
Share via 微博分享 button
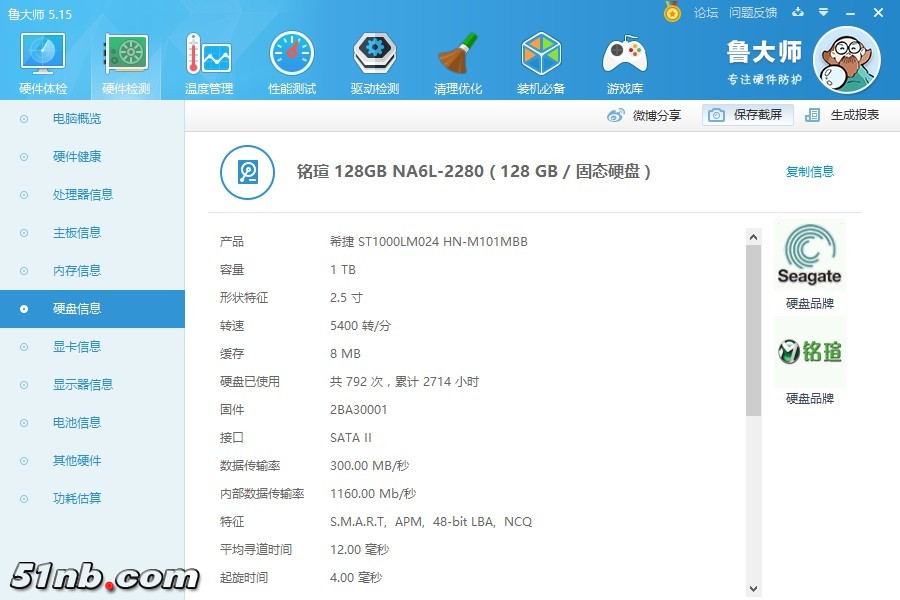tap(645, 115)
